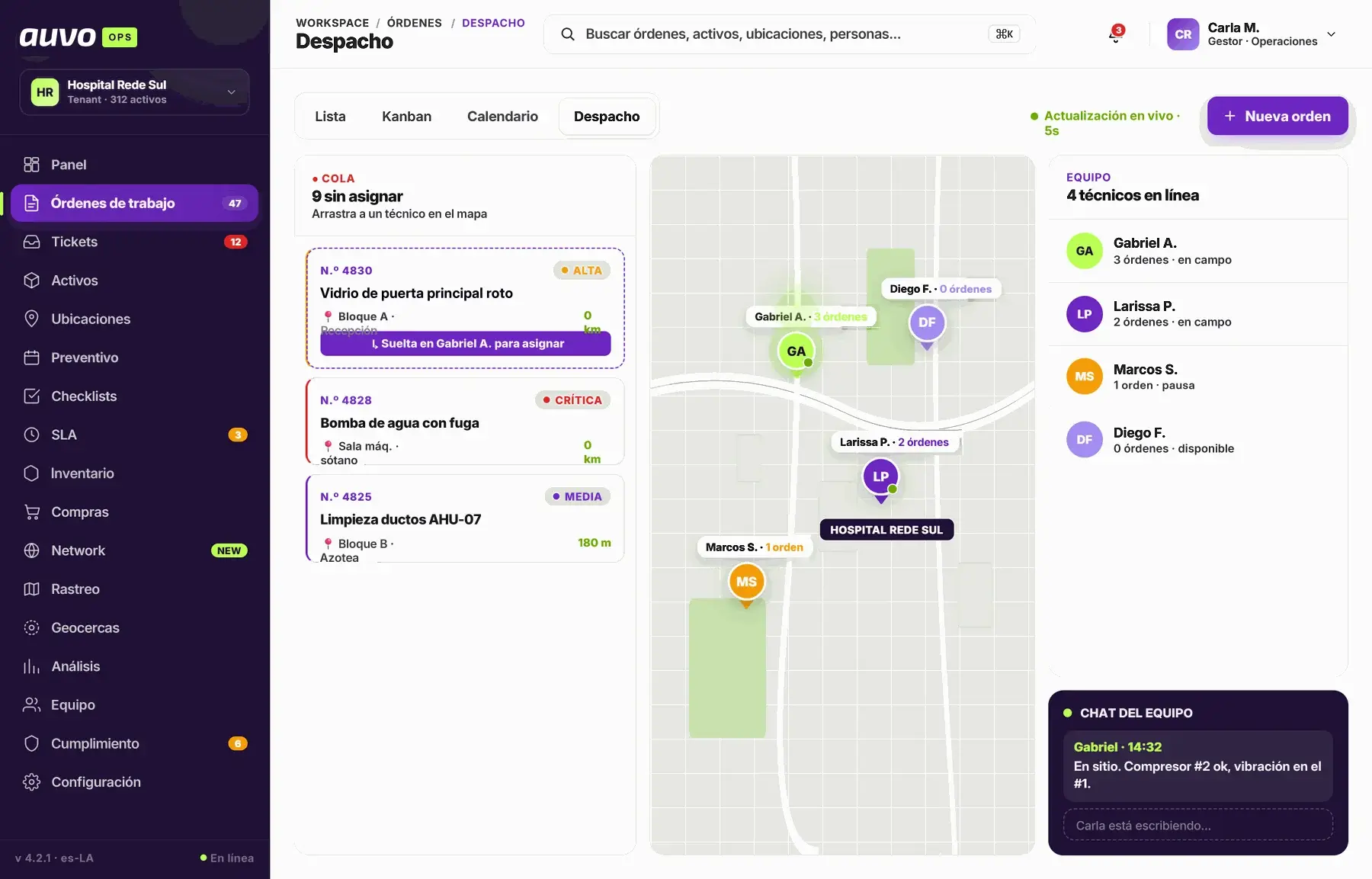Open Network globe icon
The width and height of the screenshot is (1372, 879).
click(31, 550)
